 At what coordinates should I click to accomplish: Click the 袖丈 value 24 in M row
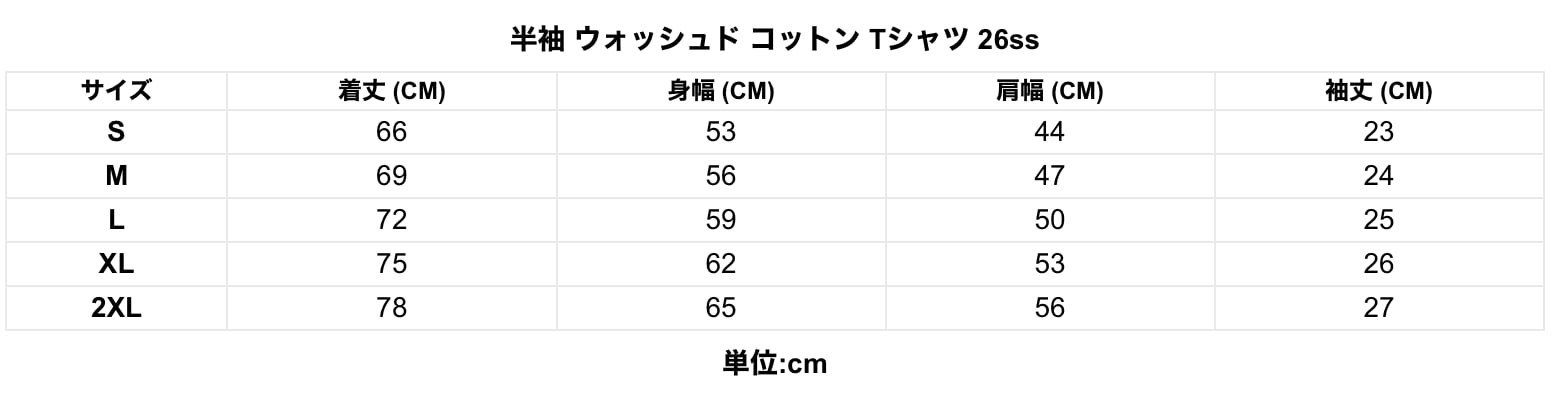1379,176
